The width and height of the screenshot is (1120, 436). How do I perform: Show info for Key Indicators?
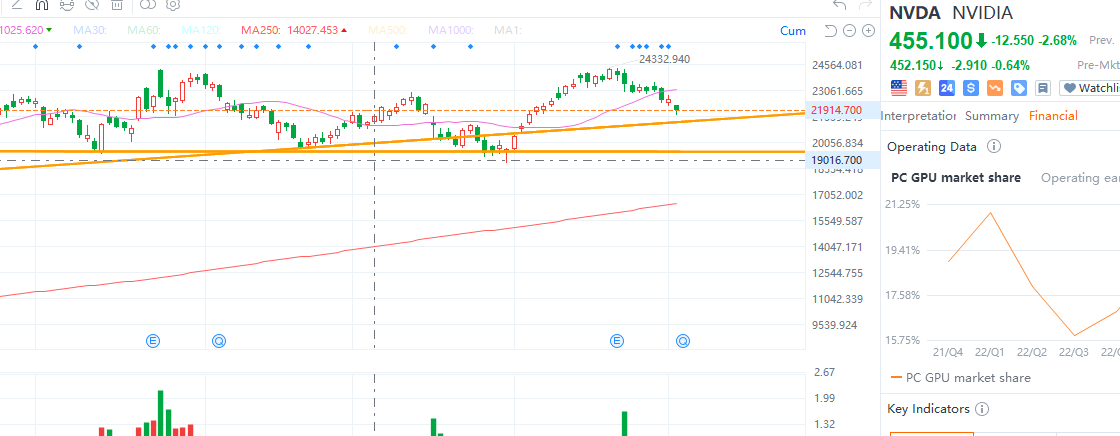pyautogui.click(x=981, y=409)
